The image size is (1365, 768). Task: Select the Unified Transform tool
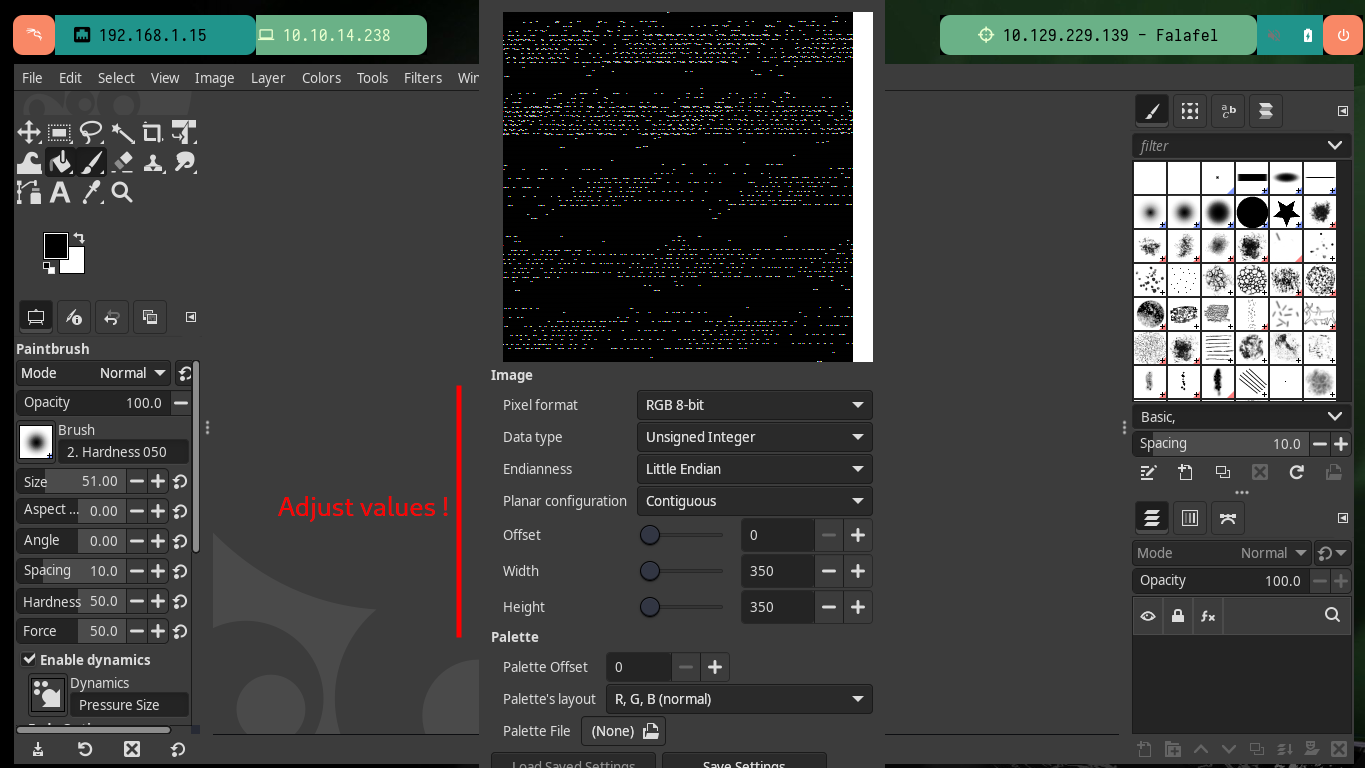(x=184, y=132)
